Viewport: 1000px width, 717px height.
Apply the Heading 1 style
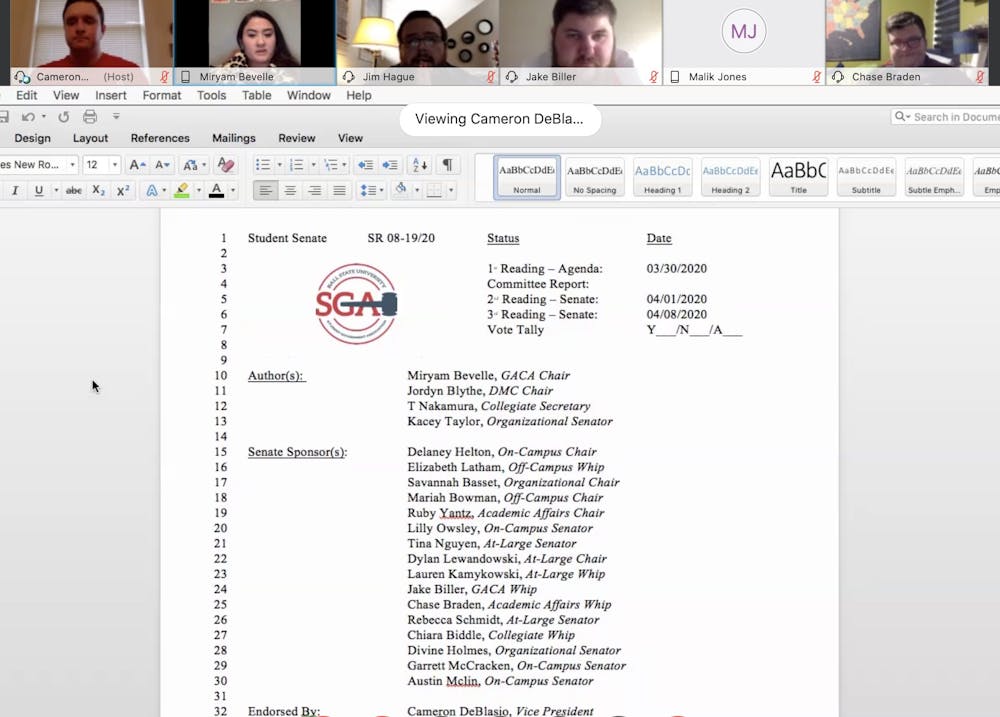click(x=662, y=177)
